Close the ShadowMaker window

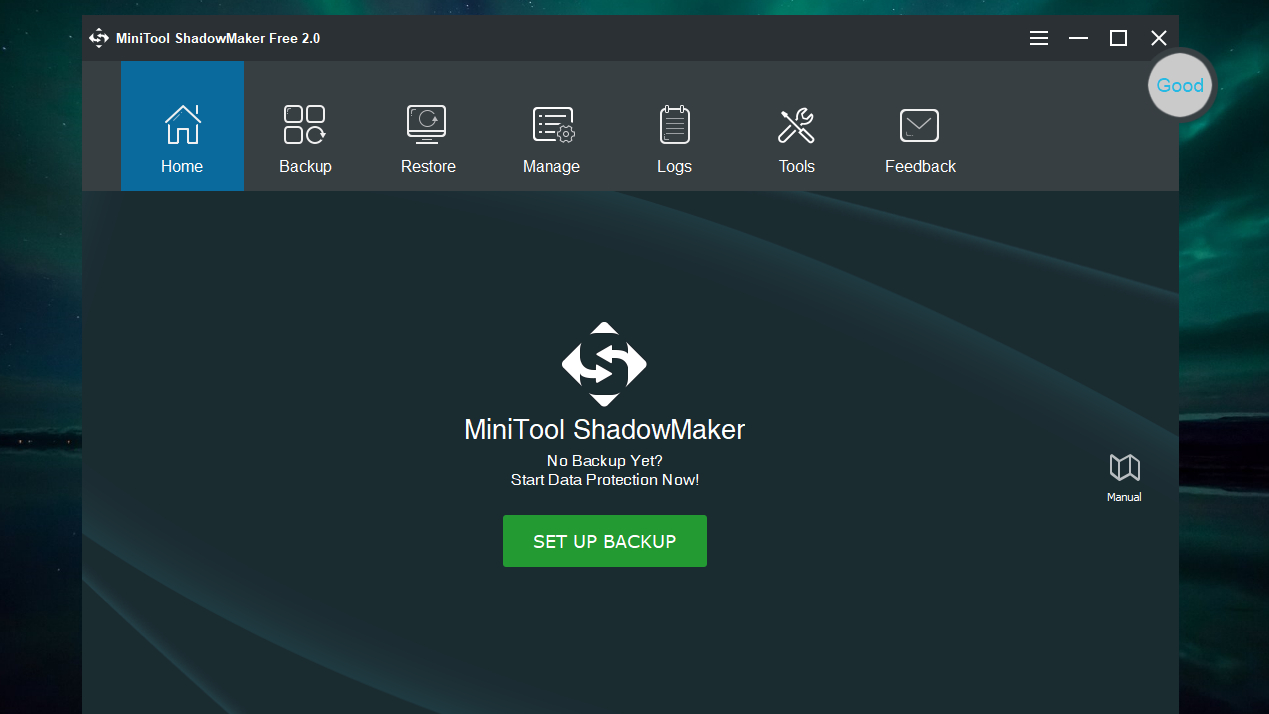pyautogui.click(x=1158, y=38)
